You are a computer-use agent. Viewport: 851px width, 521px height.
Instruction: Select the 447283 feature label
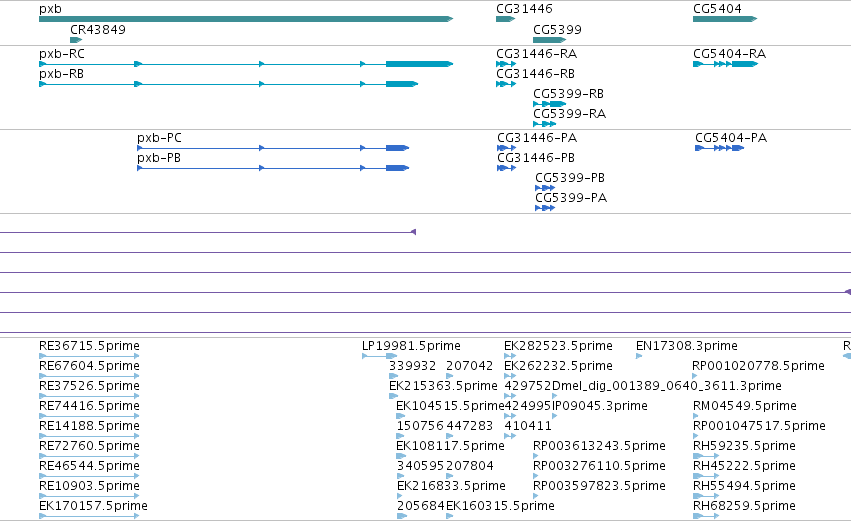pos(469,426)
